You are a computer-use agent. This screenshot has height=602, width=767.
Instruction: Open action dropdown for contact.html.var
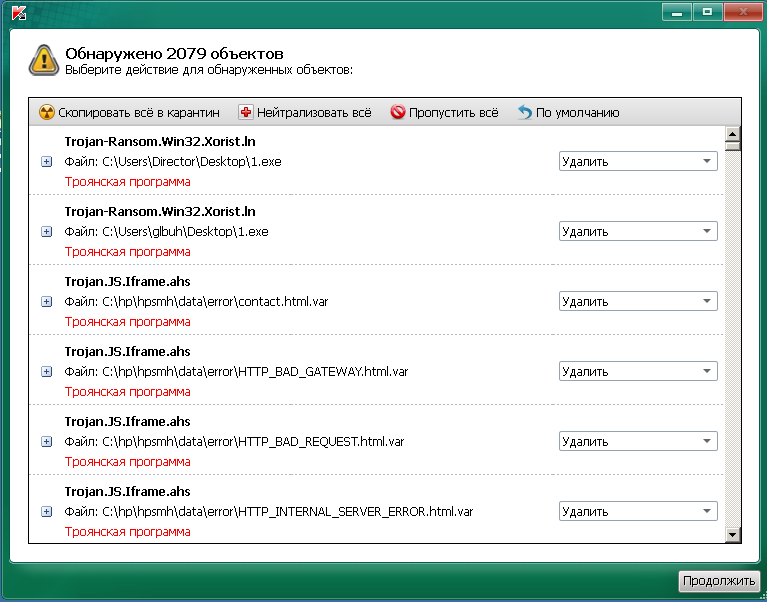click(637, 302)
